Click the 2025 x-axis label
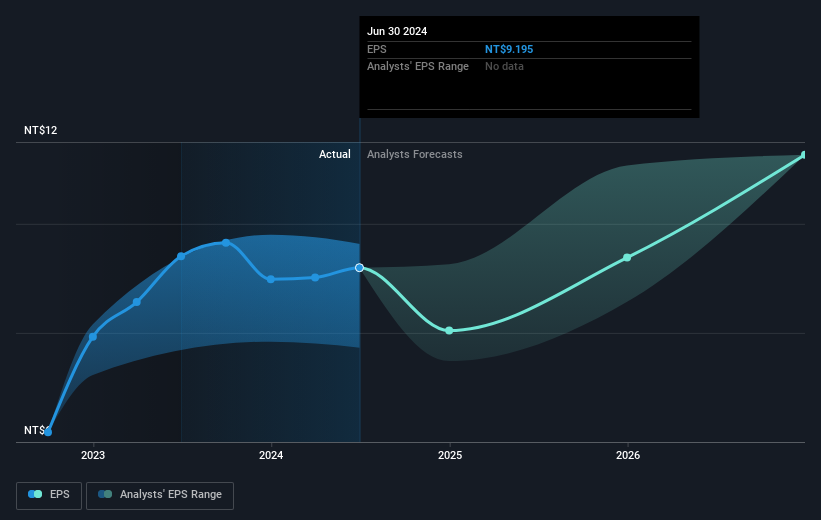Viewport: 821px width, 520px height. point(450,456)
